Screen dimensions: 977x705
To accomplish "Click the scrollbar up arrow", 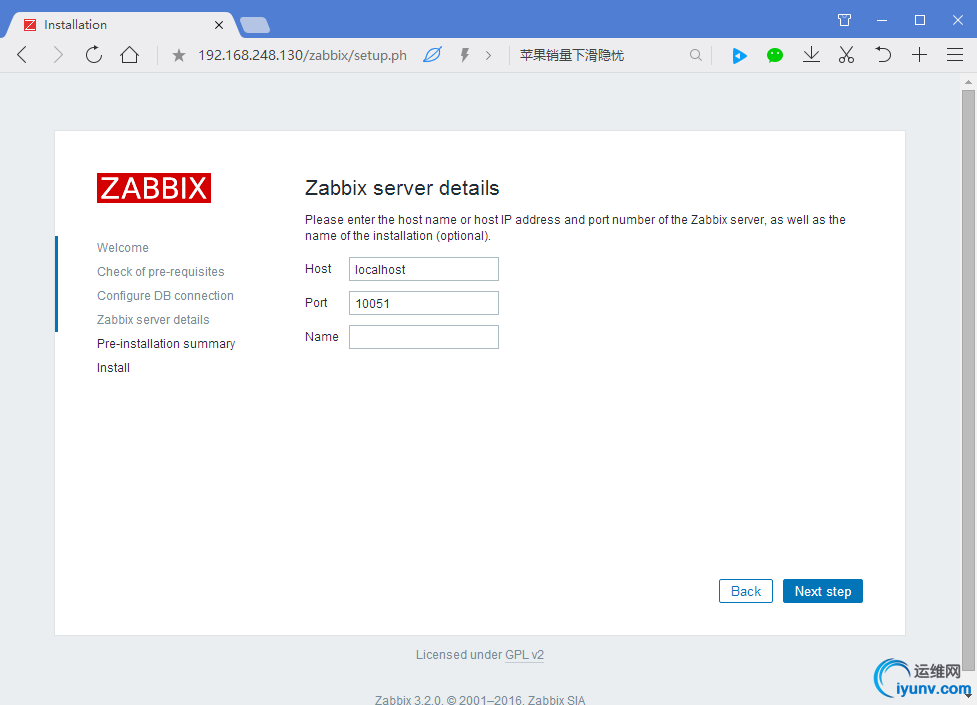I will point(968,82).
